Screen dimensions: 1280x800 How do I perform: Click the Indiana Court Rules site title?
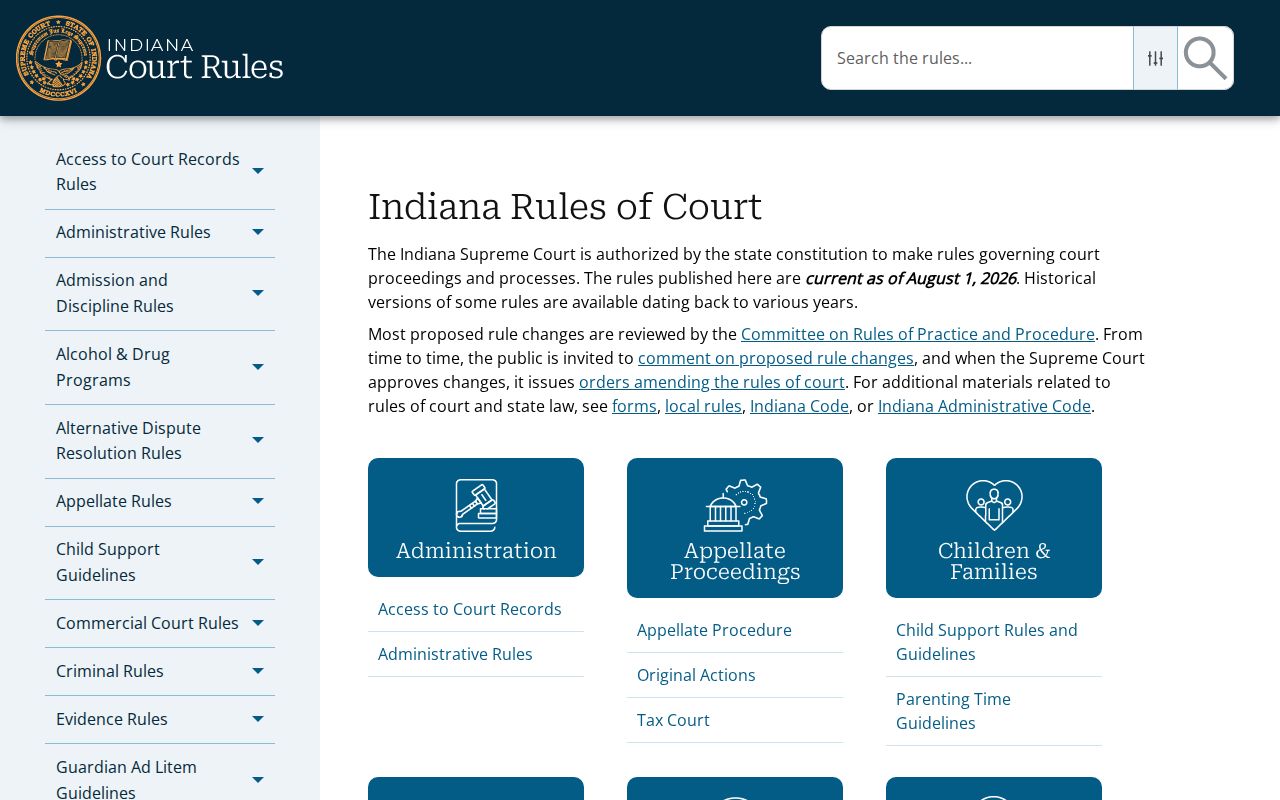click(x=194, y=59)
